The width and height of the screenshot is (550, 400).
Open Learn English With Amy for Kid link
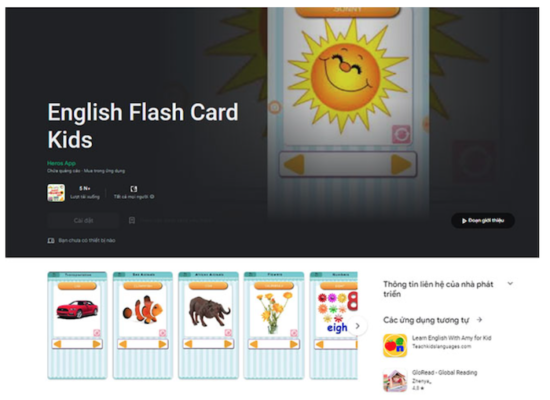click(x=451, y=338)
